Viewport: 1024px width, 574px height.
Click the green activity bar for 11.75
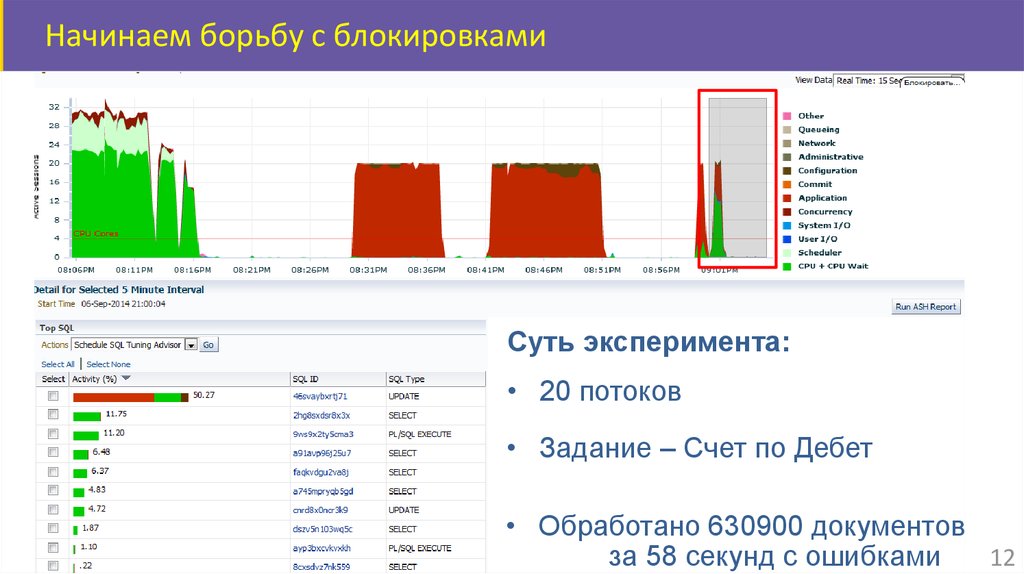87,416
